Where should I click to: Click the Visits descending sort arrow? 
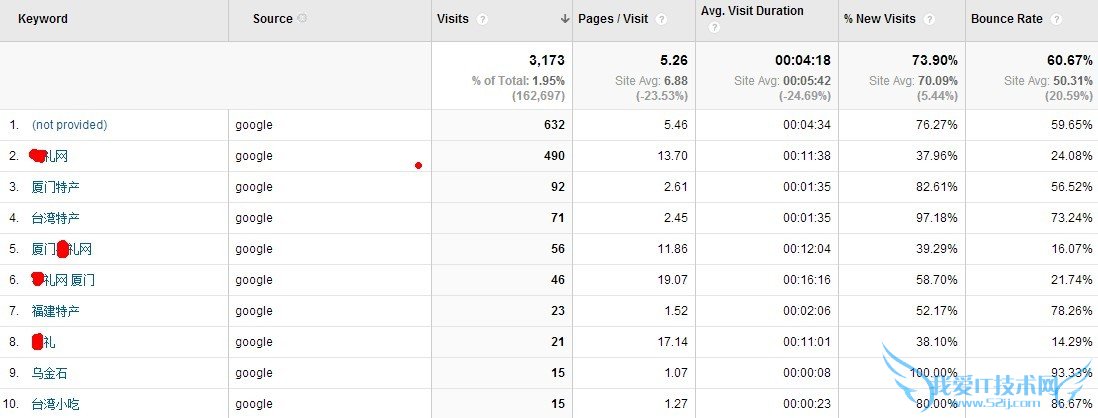click(x=565, y=19)
